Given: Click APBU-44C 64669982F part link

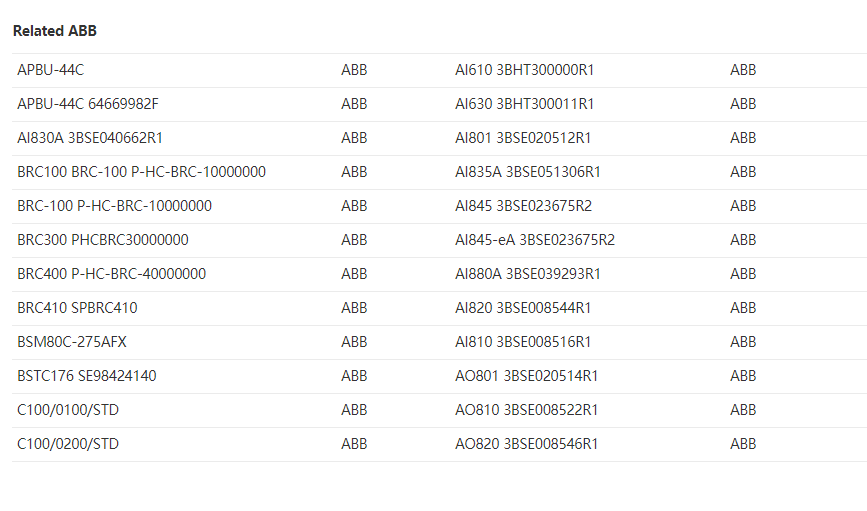Looking at the screenshot, I should (88, 104).
